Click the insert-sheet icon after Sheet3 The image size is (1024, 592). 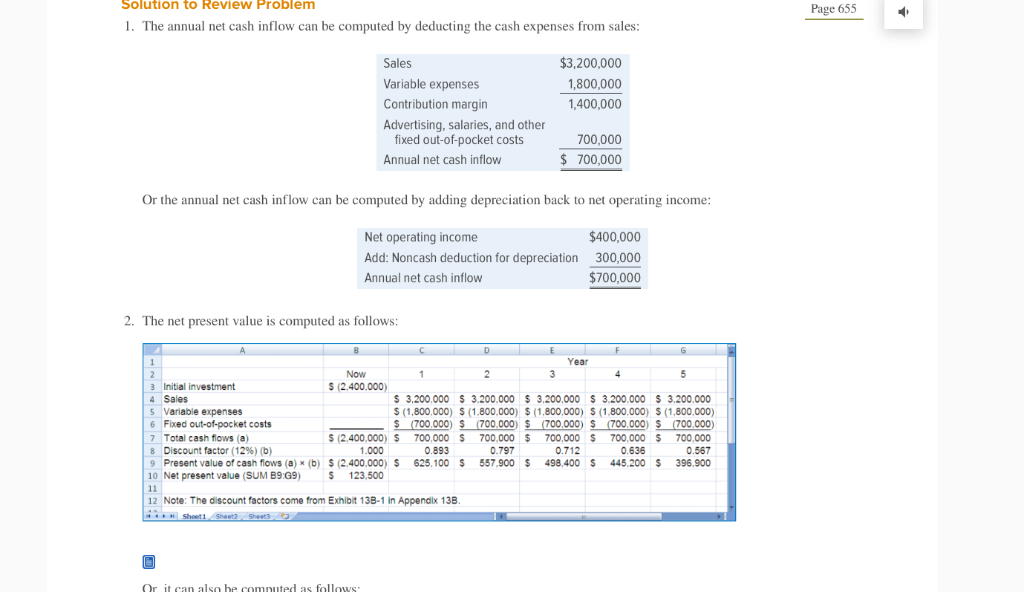285,516
